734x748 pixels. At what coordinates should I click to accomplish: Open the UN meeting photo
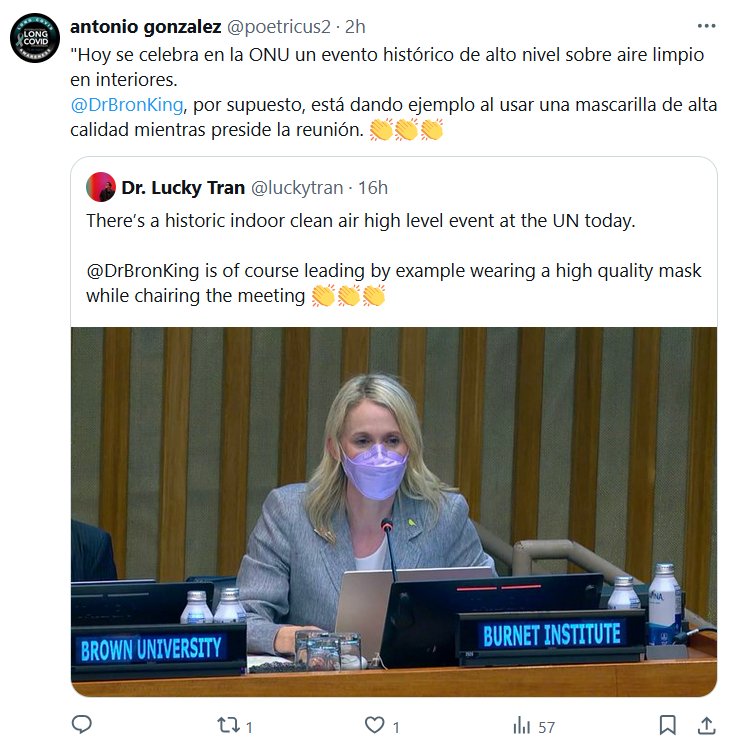(394, 511)
